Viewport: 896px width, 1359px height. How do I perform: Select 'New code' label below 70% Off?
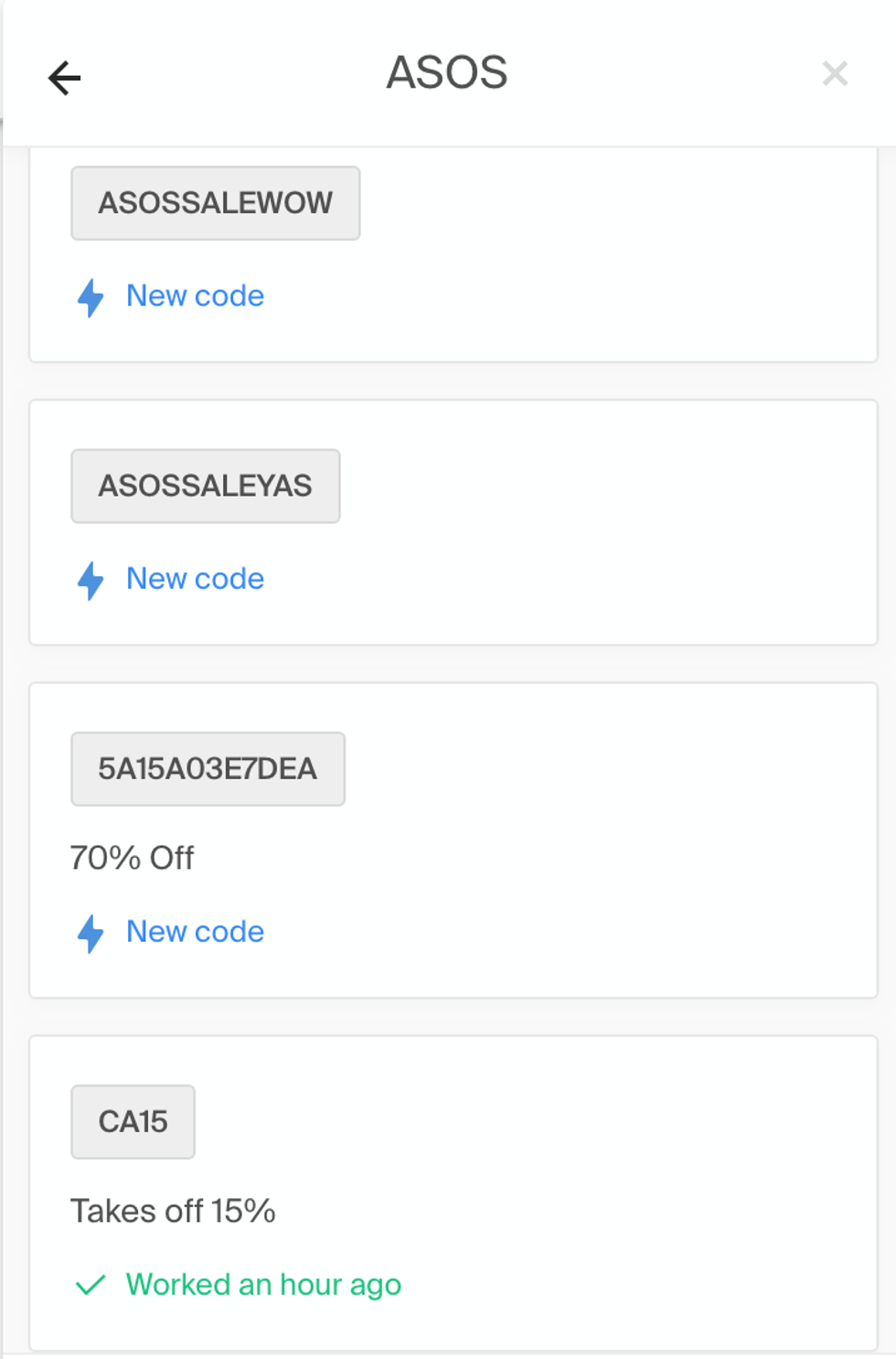coord(195,932)
